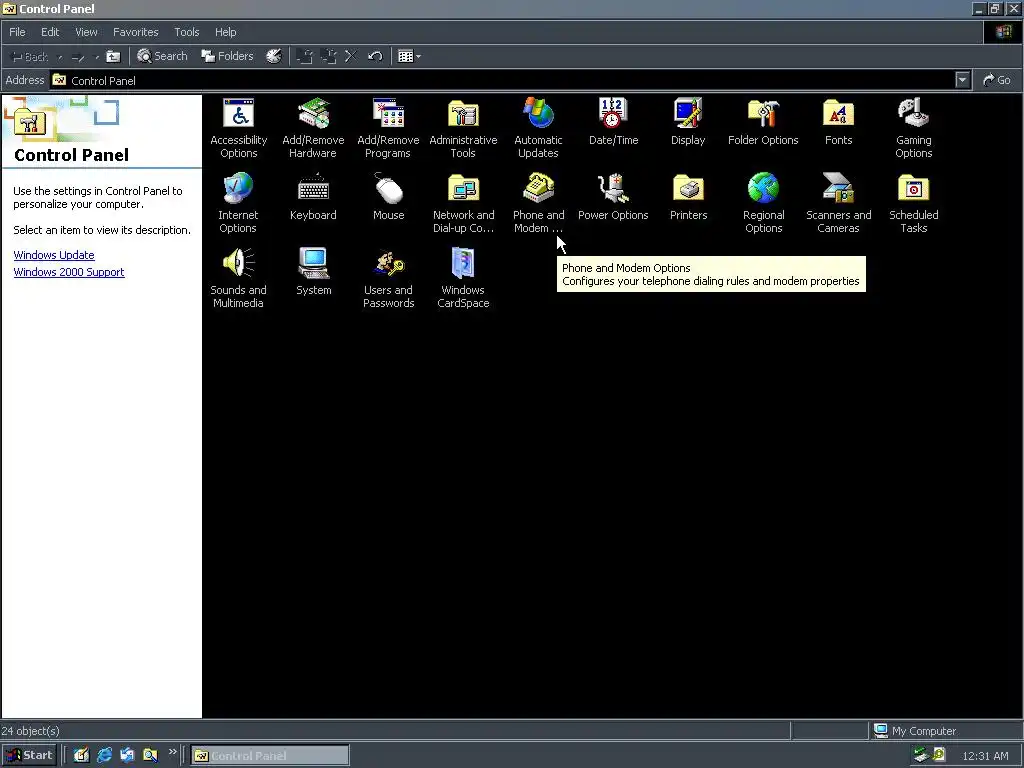
Task: Toggle the Folders pane button
Action: pos(227,57)
